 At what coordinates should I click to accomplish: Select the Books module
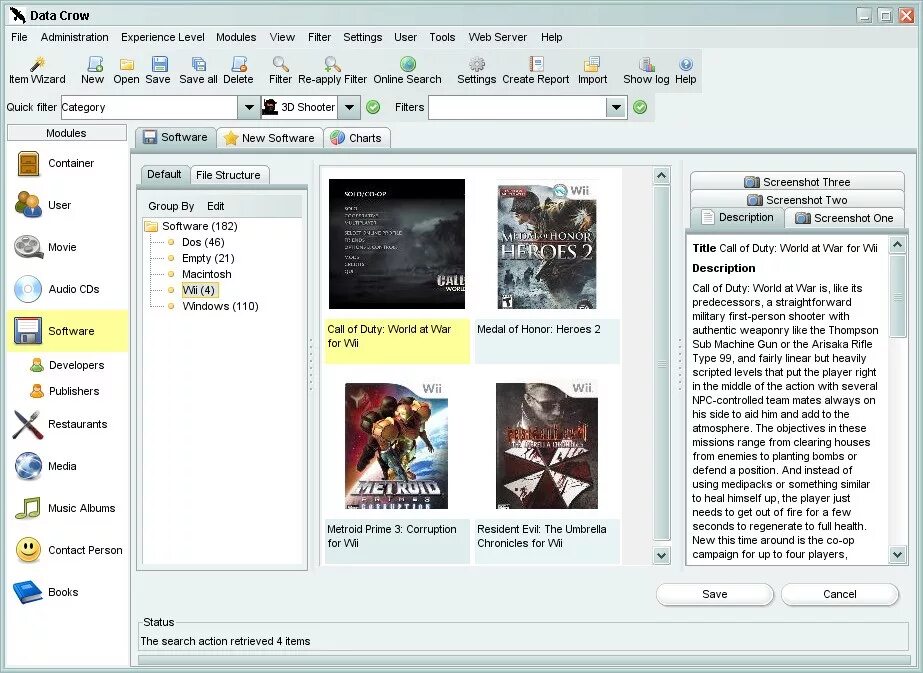tap(64, 592)
